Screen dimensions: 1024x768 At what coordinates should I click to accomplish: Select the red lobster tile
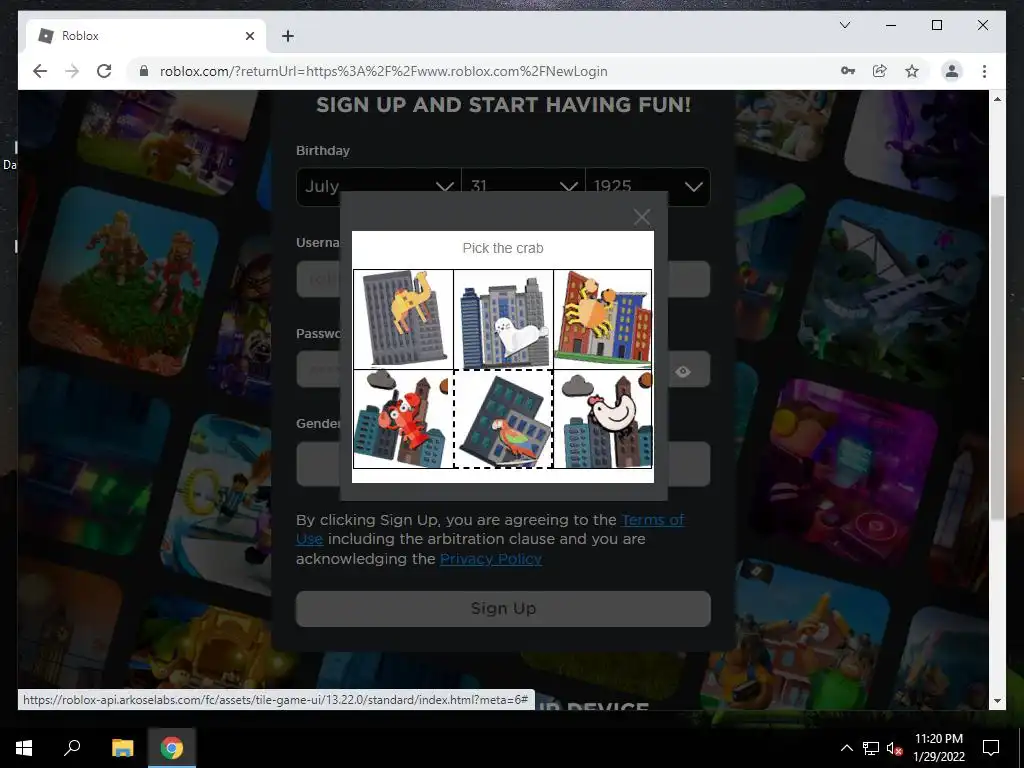pos(404,419)
